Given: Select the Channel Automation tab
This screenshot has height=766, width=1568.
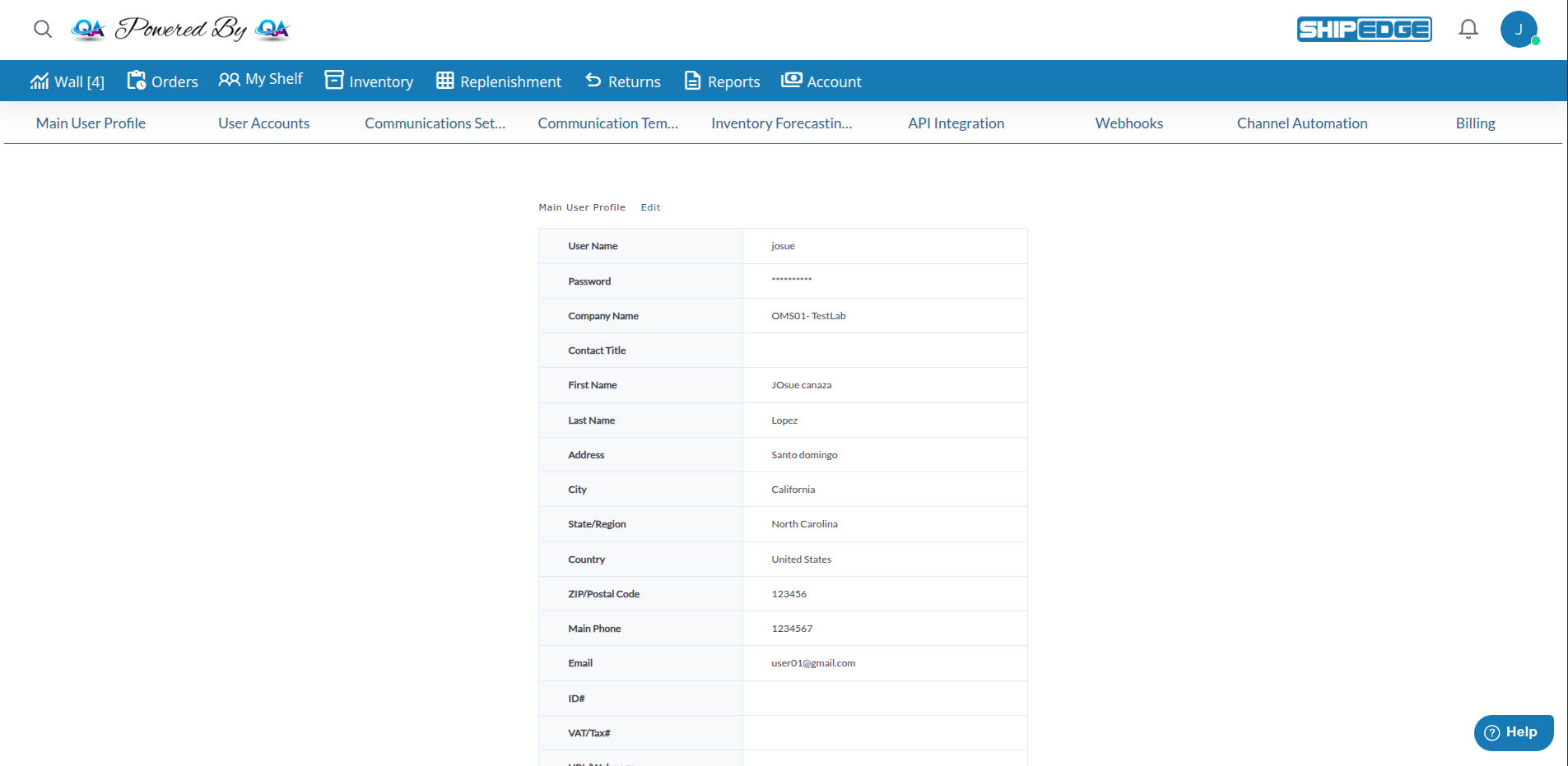Looking at the screenshot, I should click(x=1301, y=123).
